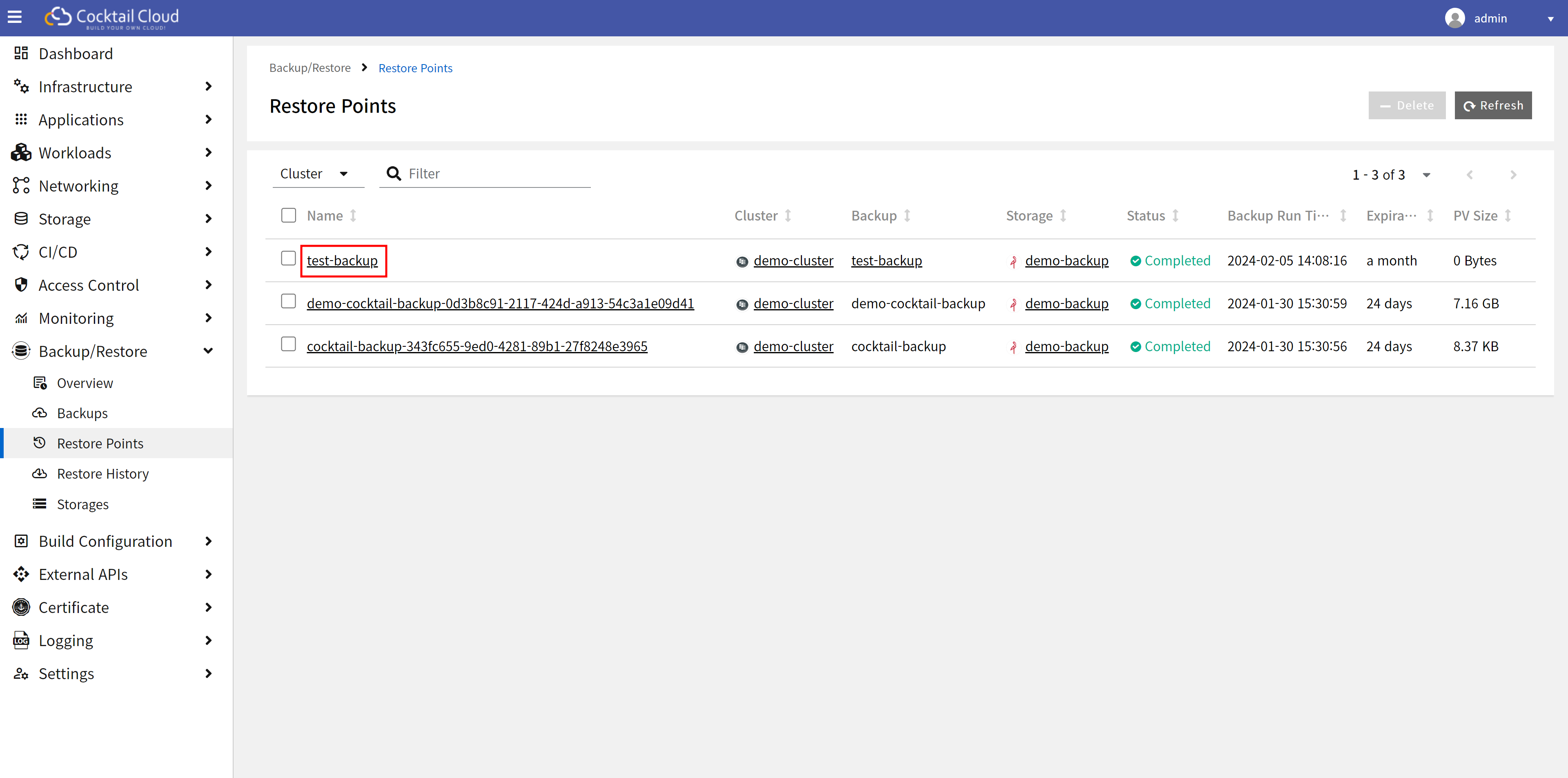Open Restore History in sidebar
The height and width of the screenshot is (778, 1568).
(103, 474)
